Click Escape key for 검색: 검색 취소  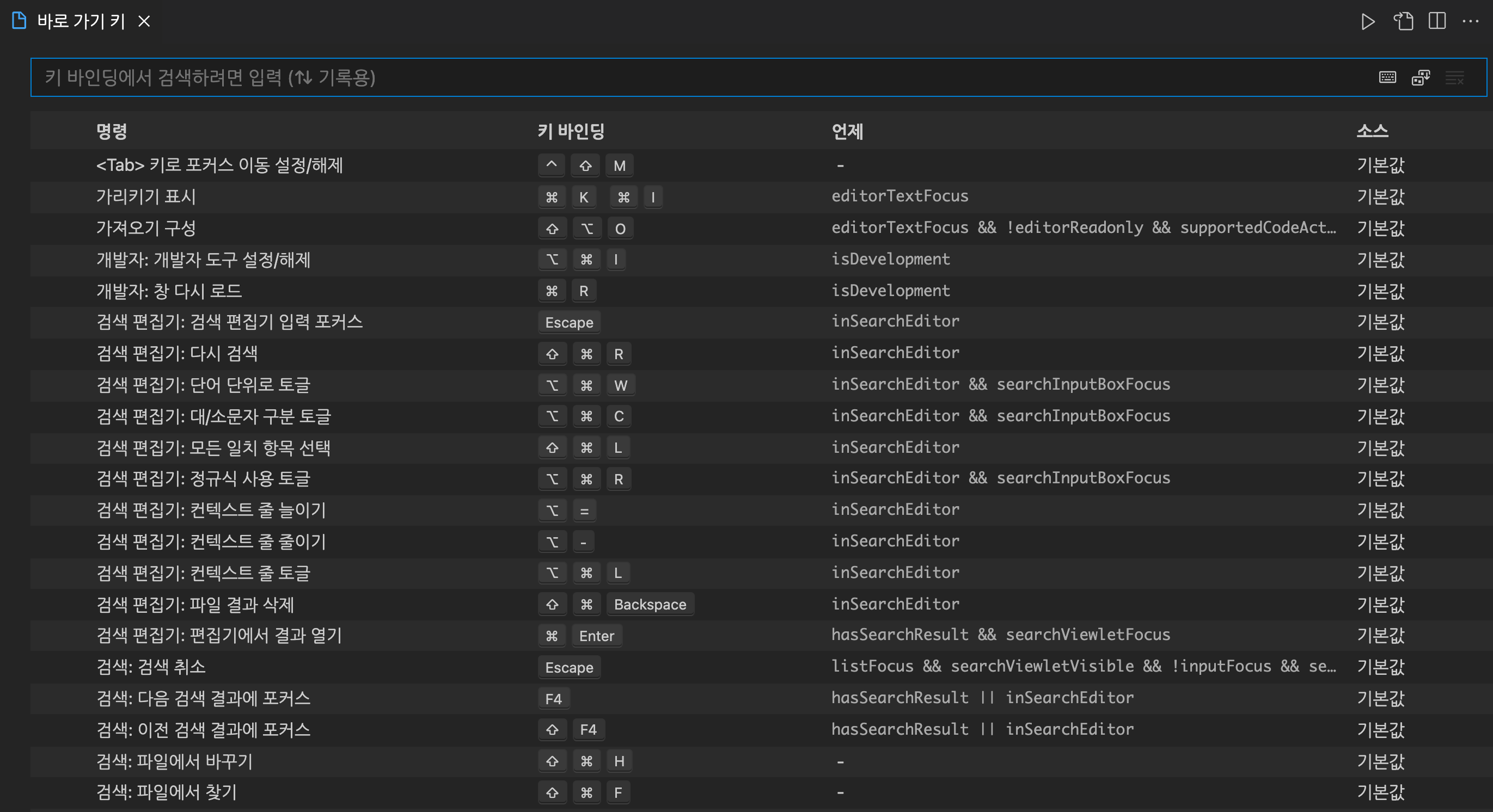click(x=568, y=667)
